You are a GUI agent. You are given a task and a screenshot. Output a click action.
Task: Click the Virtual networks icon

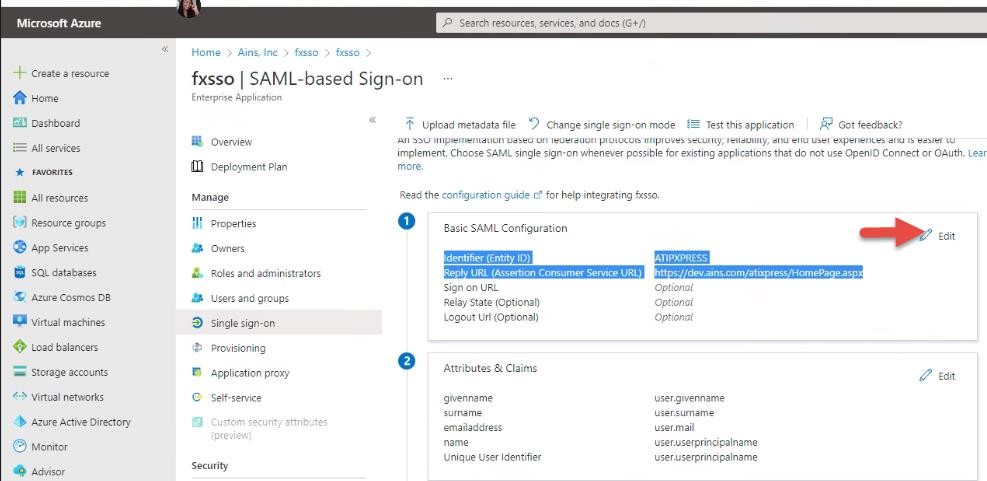pyautogui.click(x=20, y=397)
